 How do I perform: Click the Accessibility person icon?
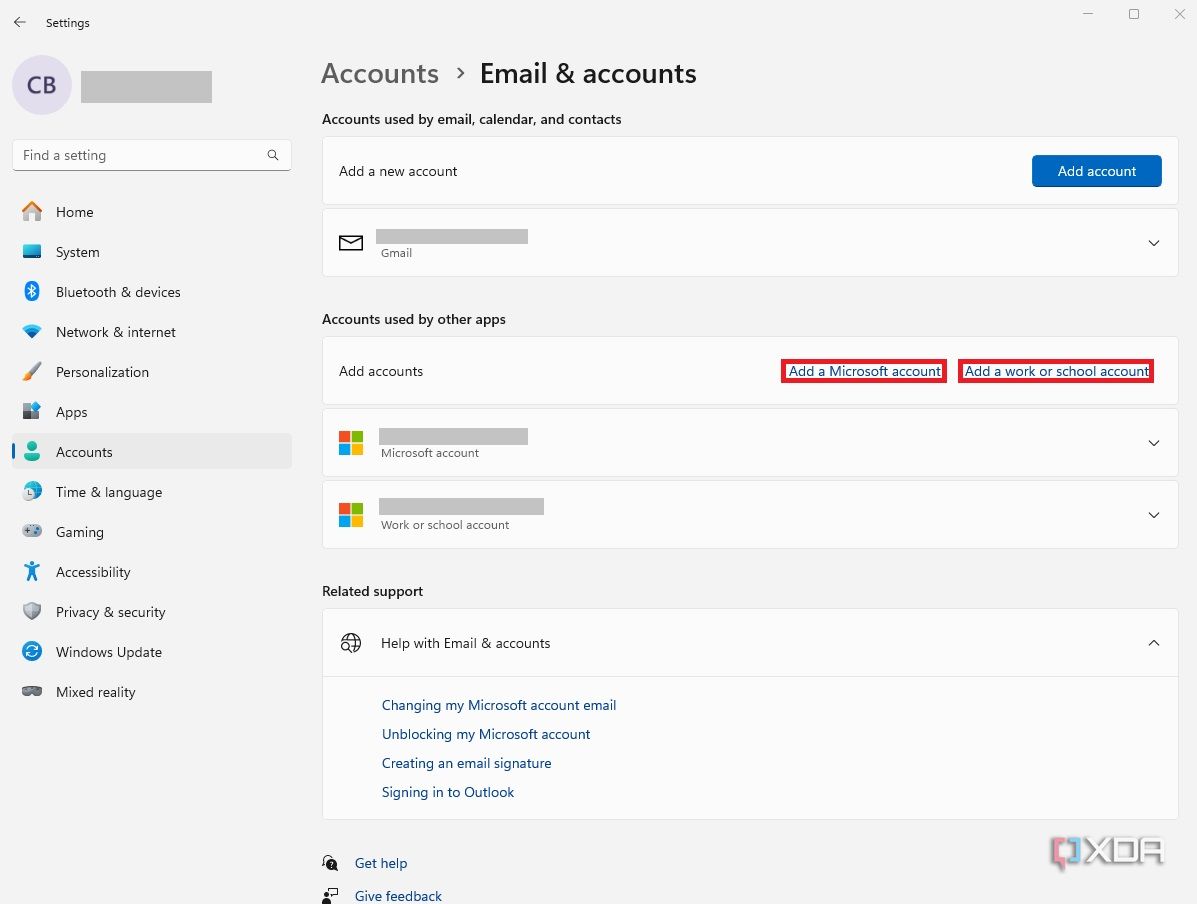click(31, 572)
